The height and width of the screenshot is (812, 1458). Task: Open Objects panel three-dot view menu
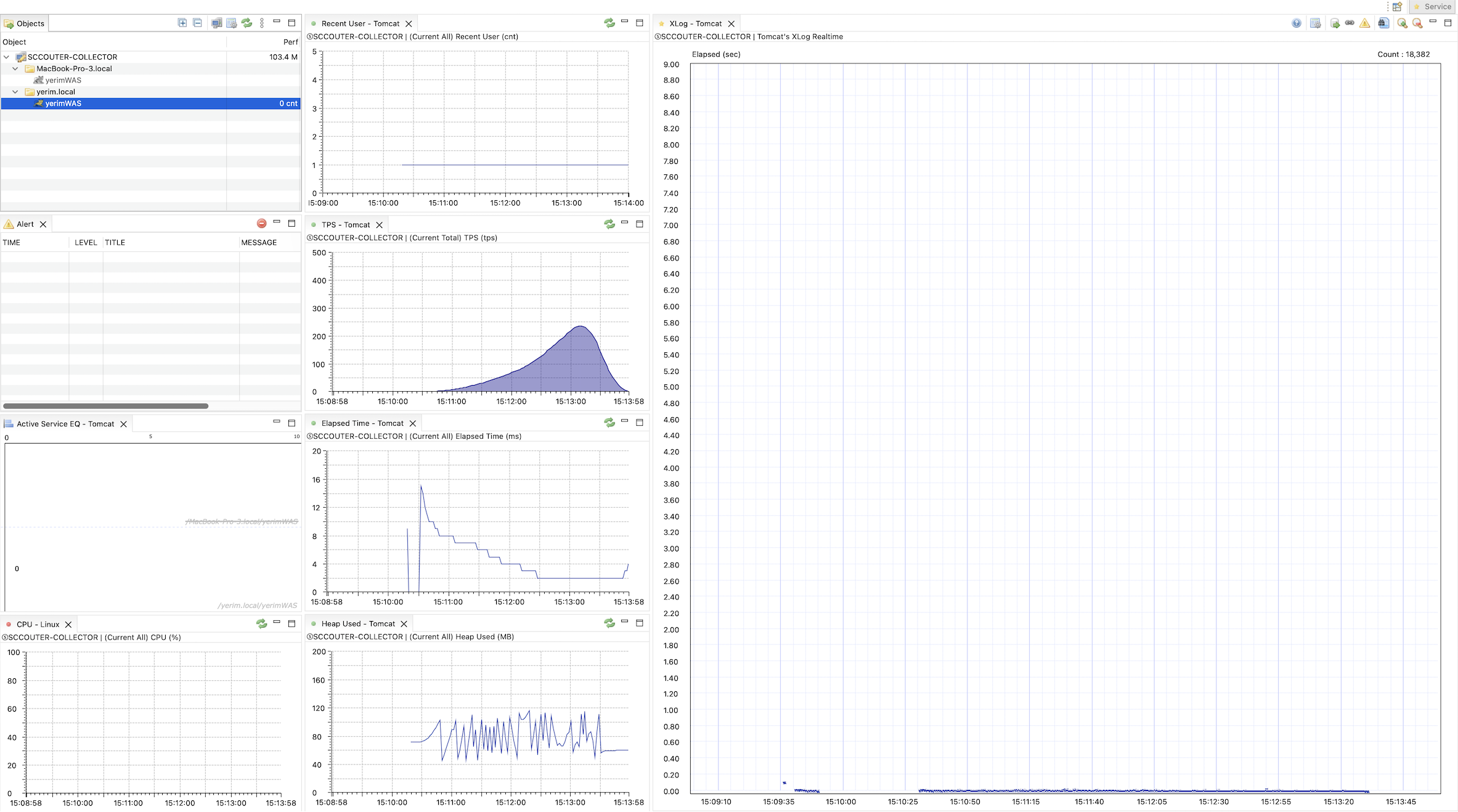262,23
